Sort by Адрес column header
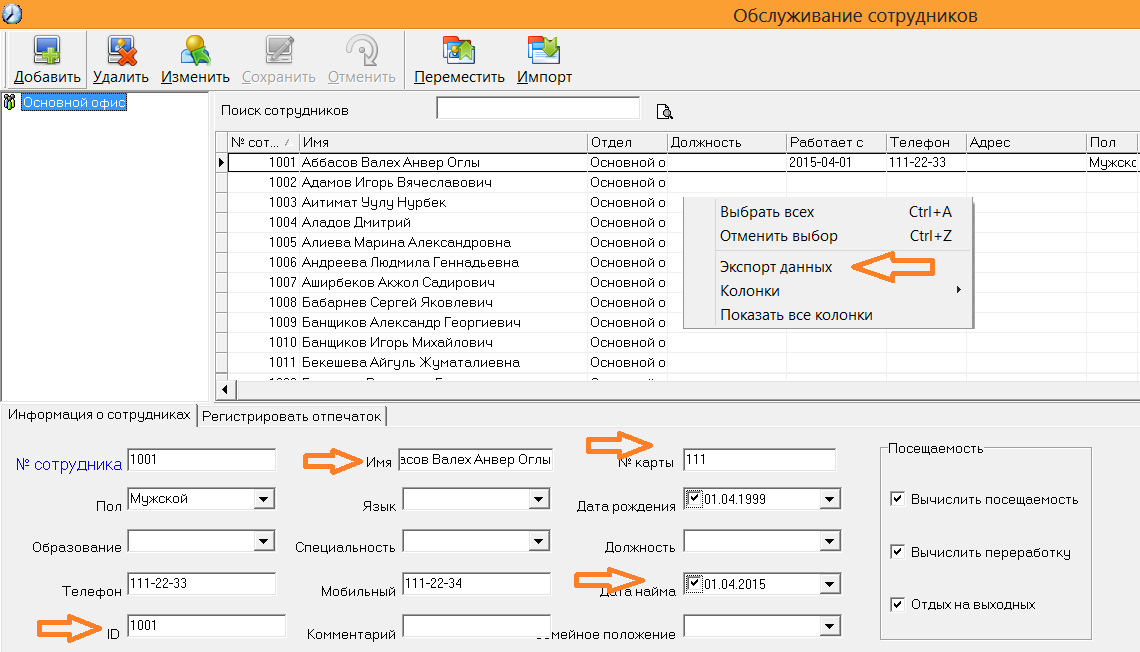This screenshot has height=652, width=1140. tap(1027, 142)
